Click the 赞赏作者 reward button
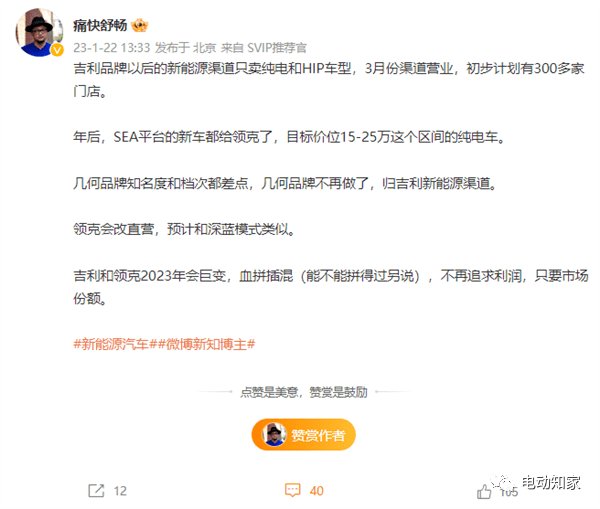Viewport: 600px width, 509px height. click(x=303, y=435)
